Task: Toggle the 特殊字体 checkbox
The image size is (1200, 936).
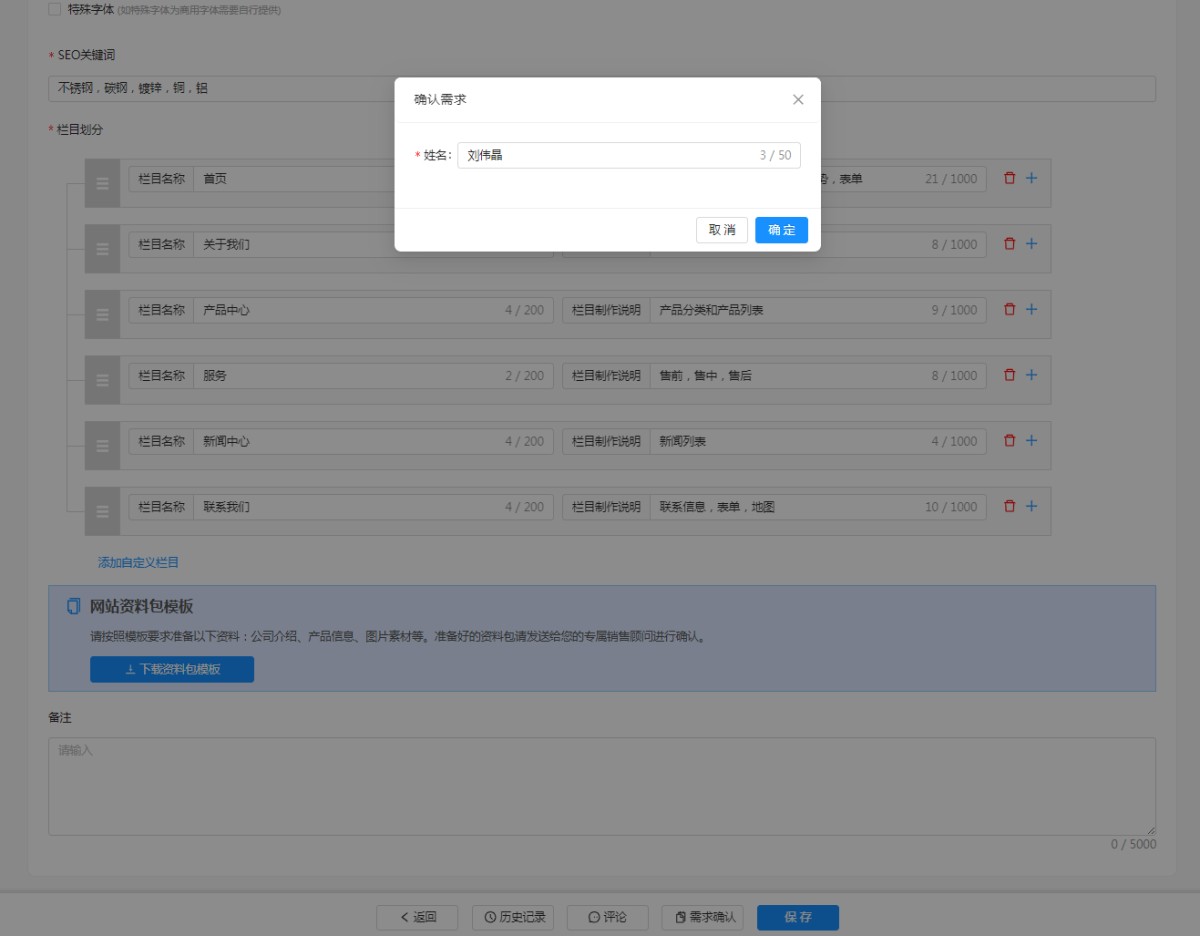Action: [x=55, y=9]
